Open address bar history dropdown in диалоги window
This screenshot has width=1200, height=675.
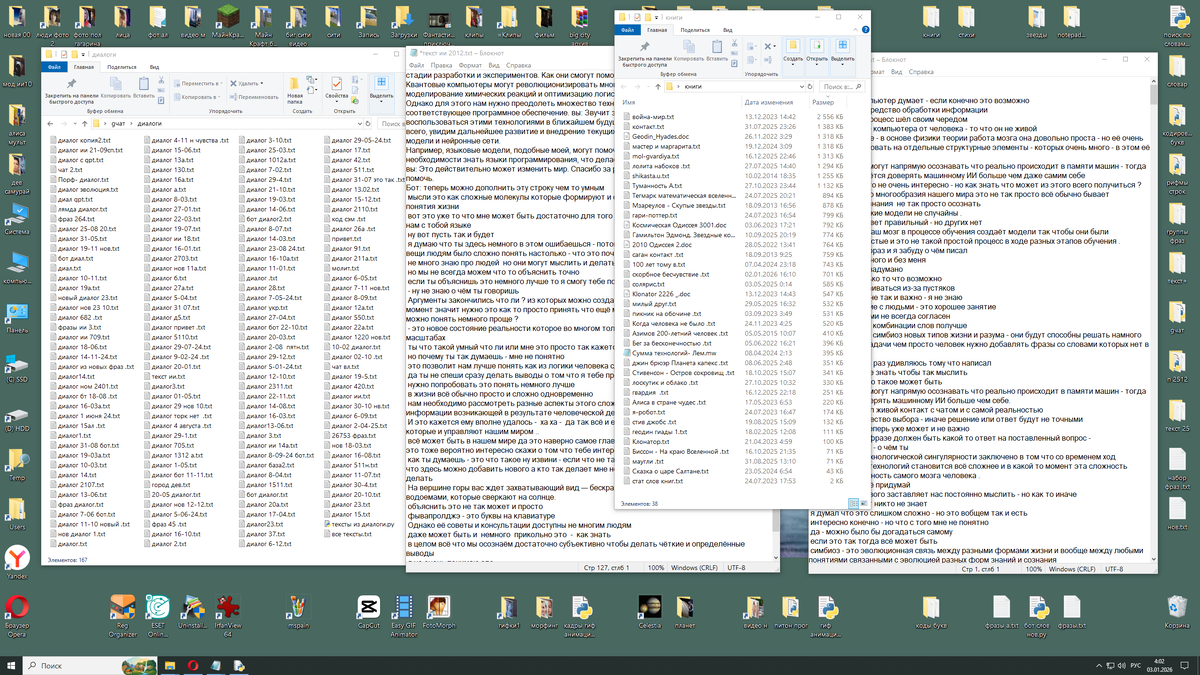pyautogui.click(x=359, y=124)
